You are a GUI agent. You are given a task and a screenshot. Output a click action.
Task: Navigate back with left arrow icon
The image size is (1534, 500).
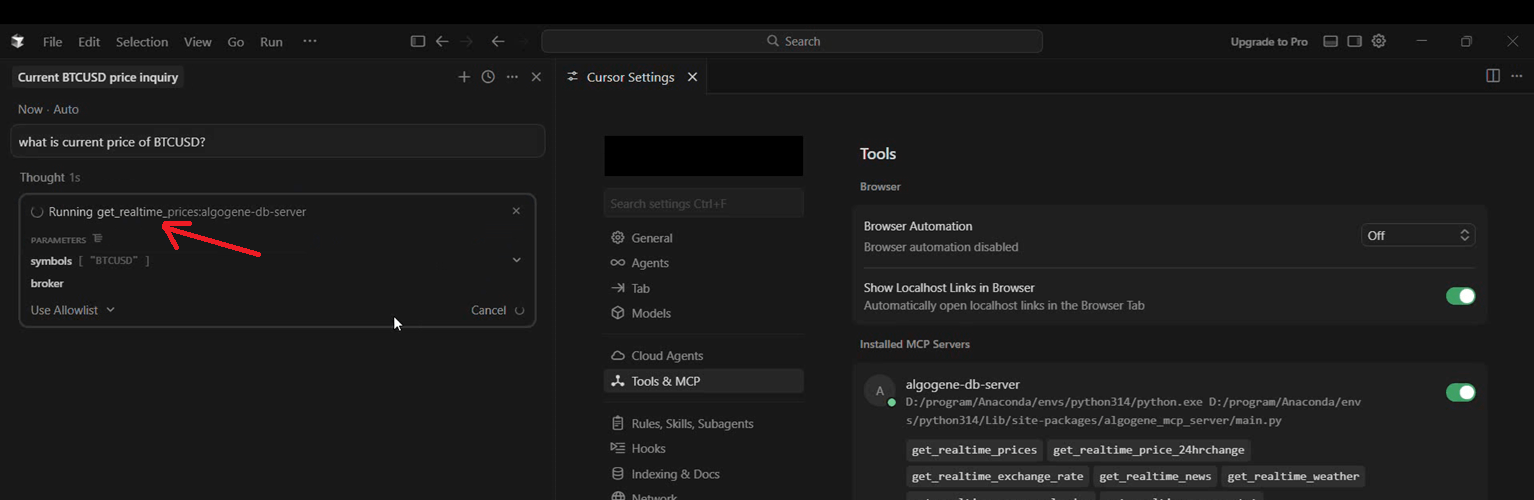(442, 41)
